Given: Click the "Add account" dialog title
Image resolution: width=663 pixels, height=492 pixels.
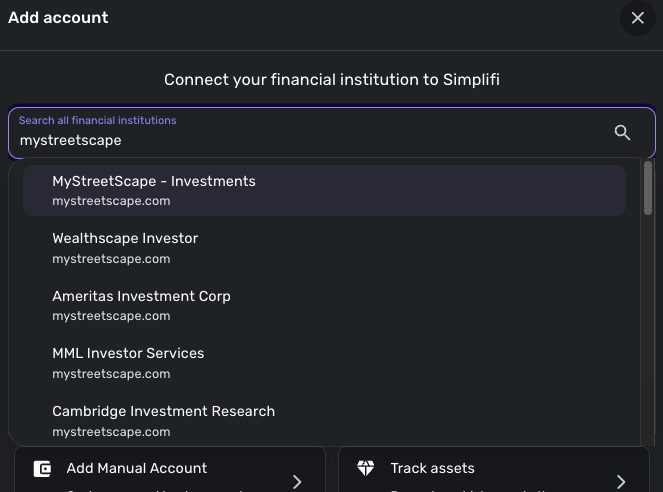Looking at the screenshot, I should tap(58, 18).
